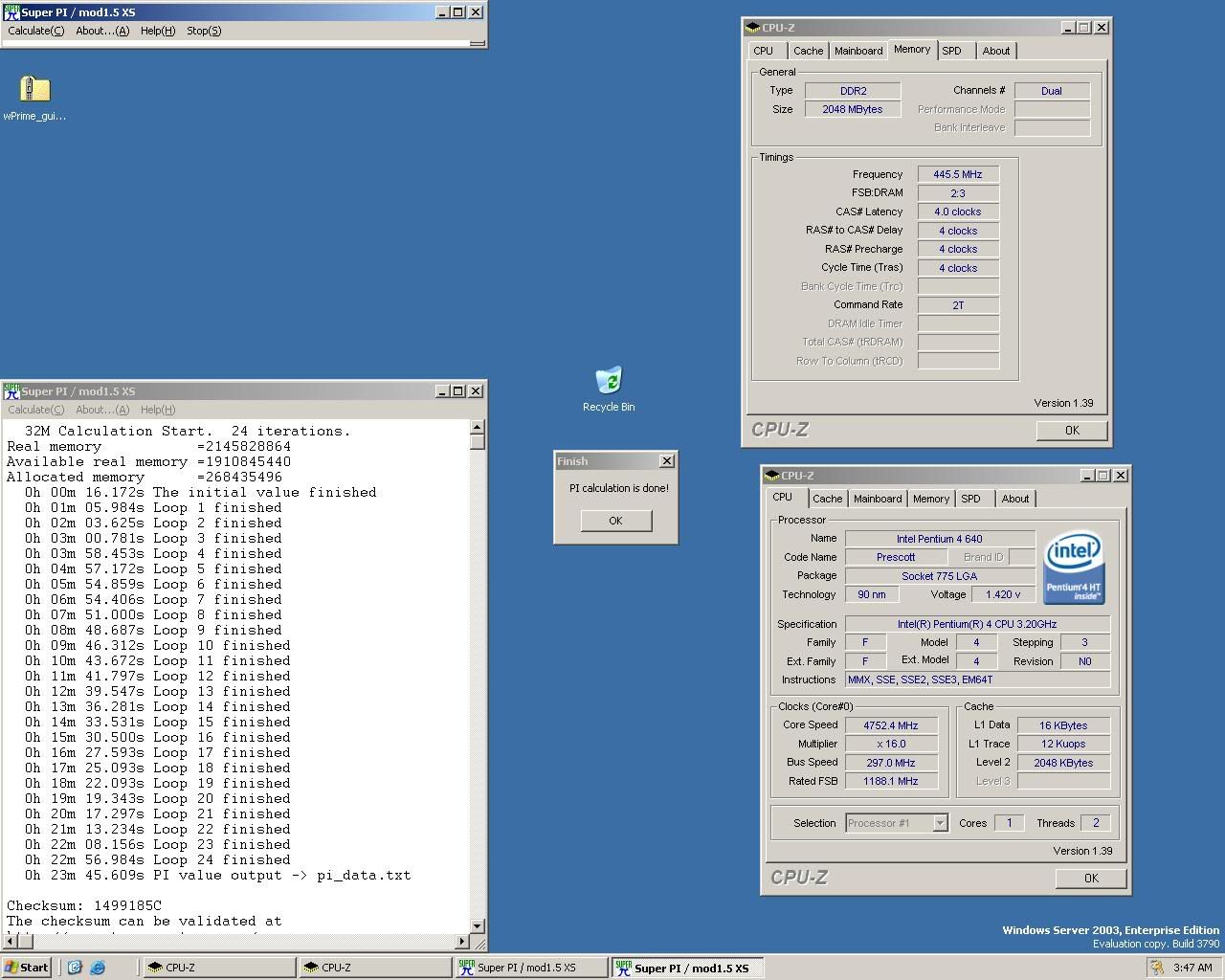Screen dimensions: 1225x980
Task: Close the Finish dialog with X
Action: point(667,461)
